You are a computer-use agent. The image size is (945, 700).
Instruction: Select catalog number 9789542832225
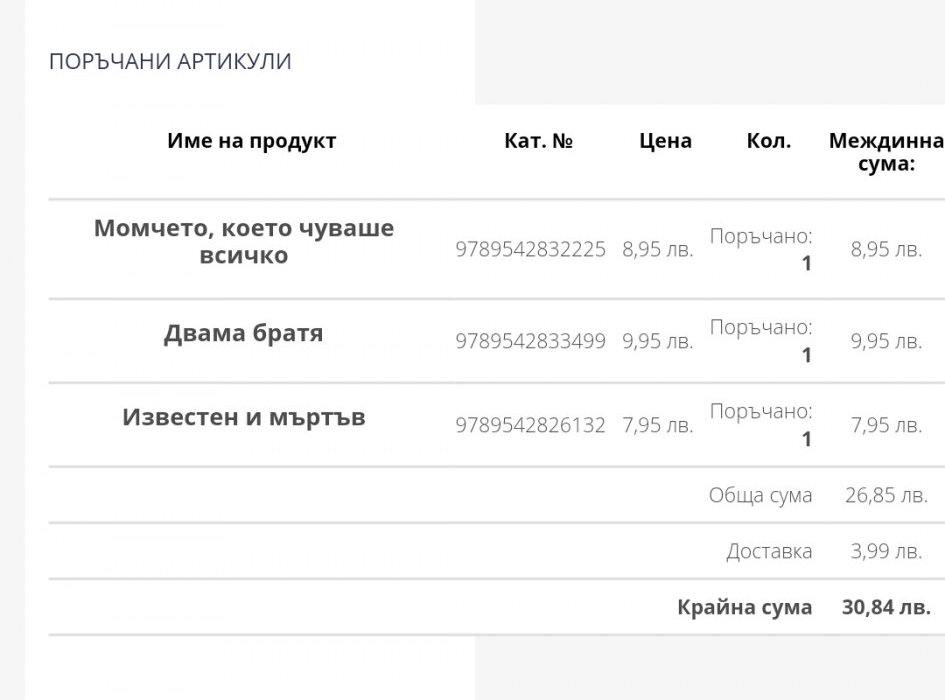[x=530, y=250]
